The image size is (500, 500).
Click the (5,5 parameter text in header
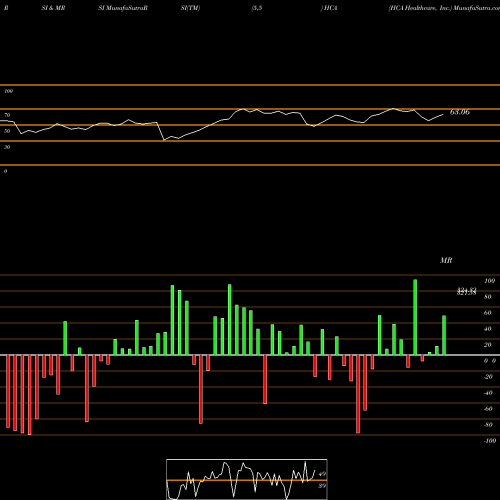[x=257, y=8]
